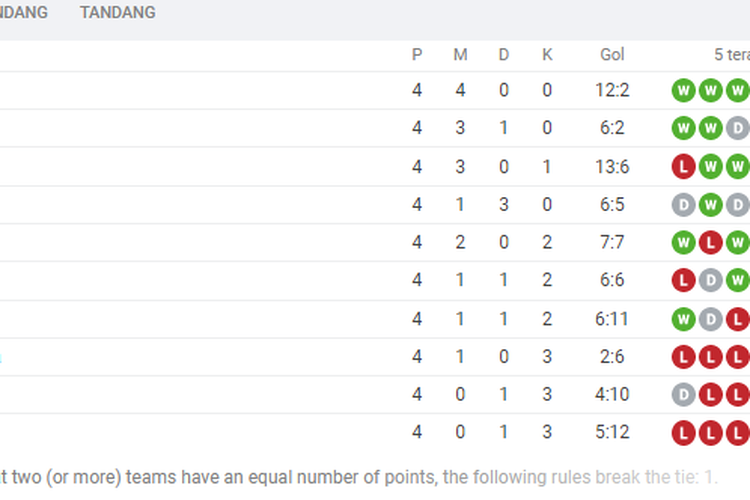Click the red L badge in the 6:6 row
Screen dimensions: 750x500
click(684, 281)
